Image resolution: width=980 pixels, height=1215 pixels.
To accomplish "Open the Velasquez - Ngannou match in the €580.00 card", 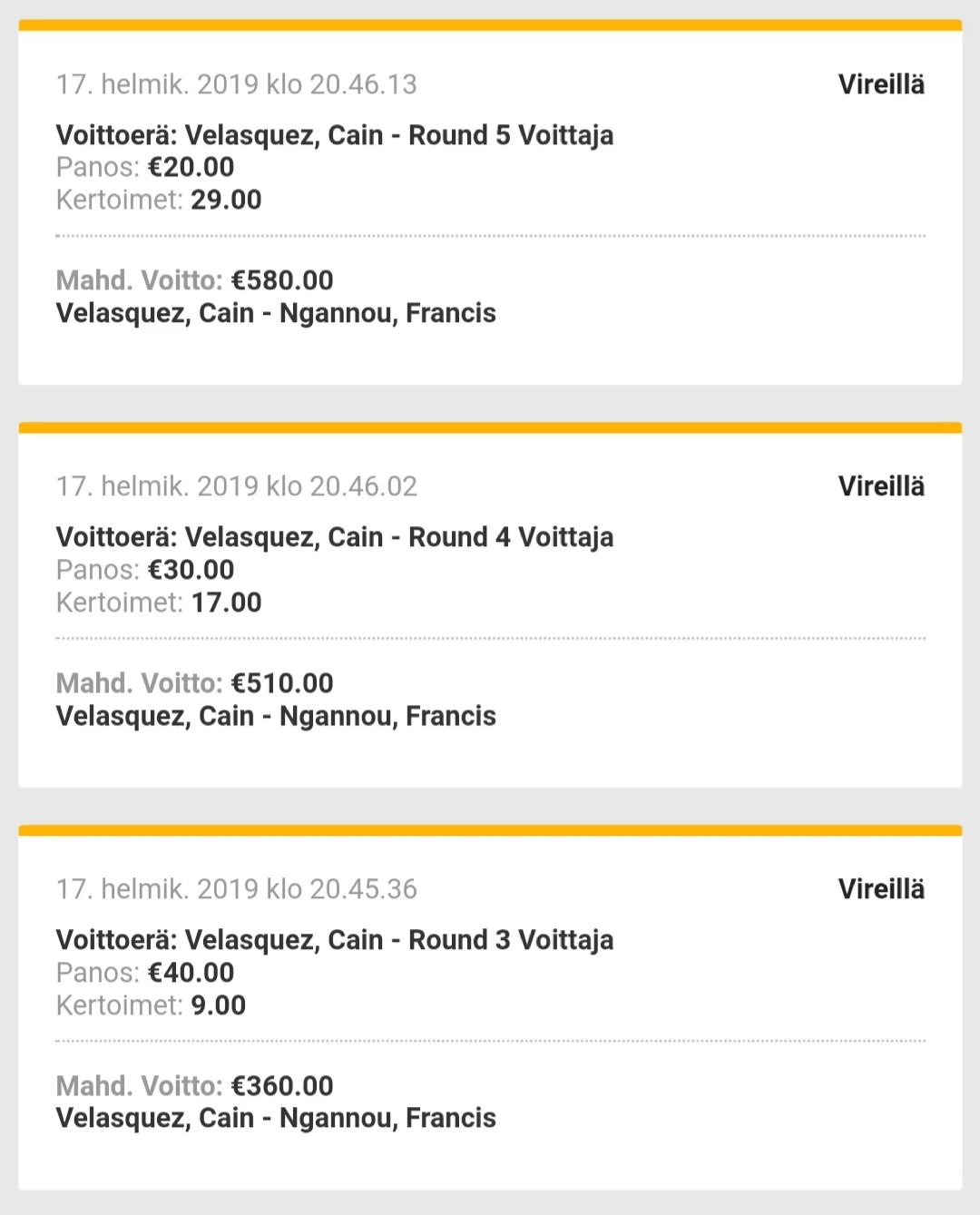I will 276,313.
